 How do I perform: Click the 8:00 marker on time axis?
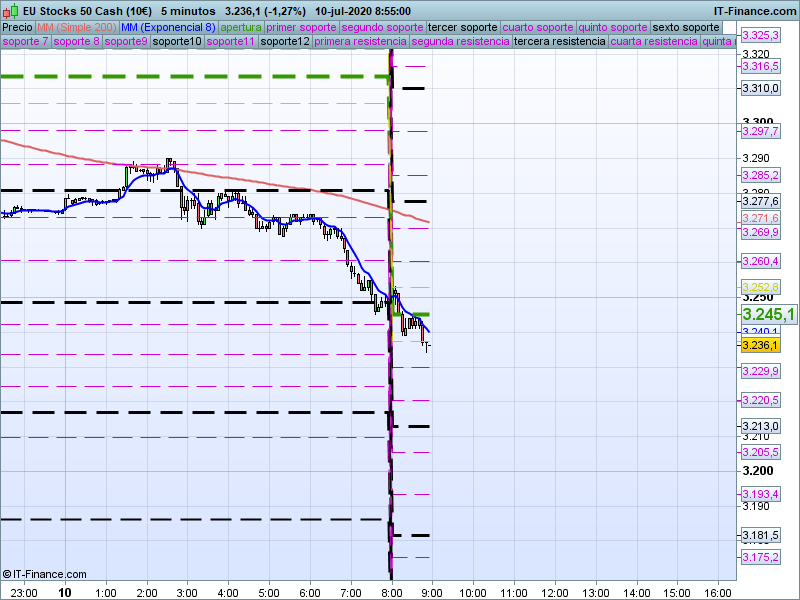(x=391, y=592)
